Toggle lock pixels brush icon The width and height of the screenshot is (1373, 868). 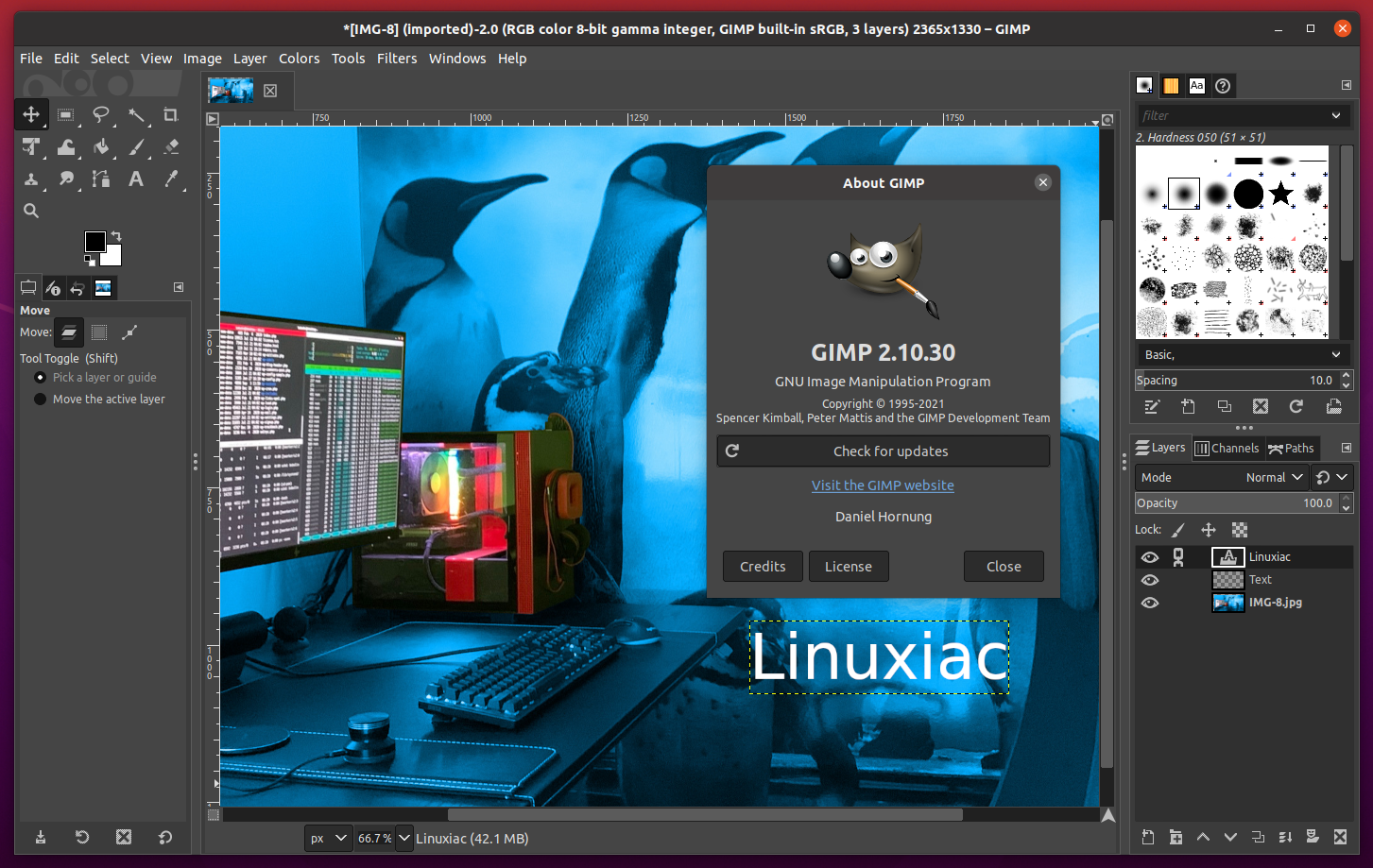click(1178, 530)
